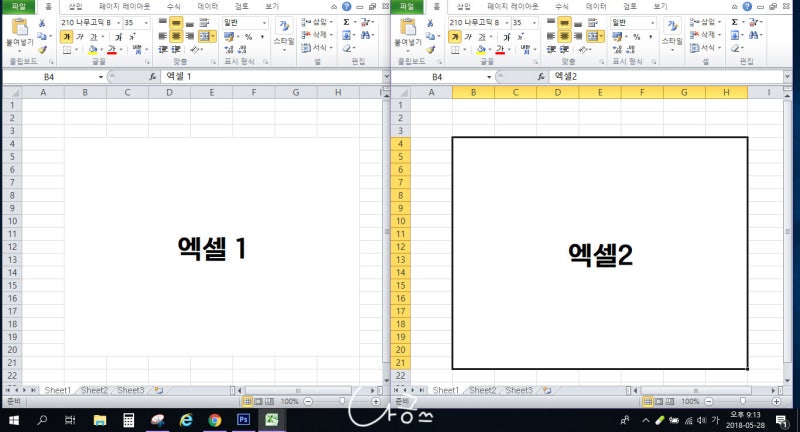Open the 삽입 tab in left Excel window
The height and width of the screenshot is (432, 800).
pyautogui.click(x=75, y=6)
